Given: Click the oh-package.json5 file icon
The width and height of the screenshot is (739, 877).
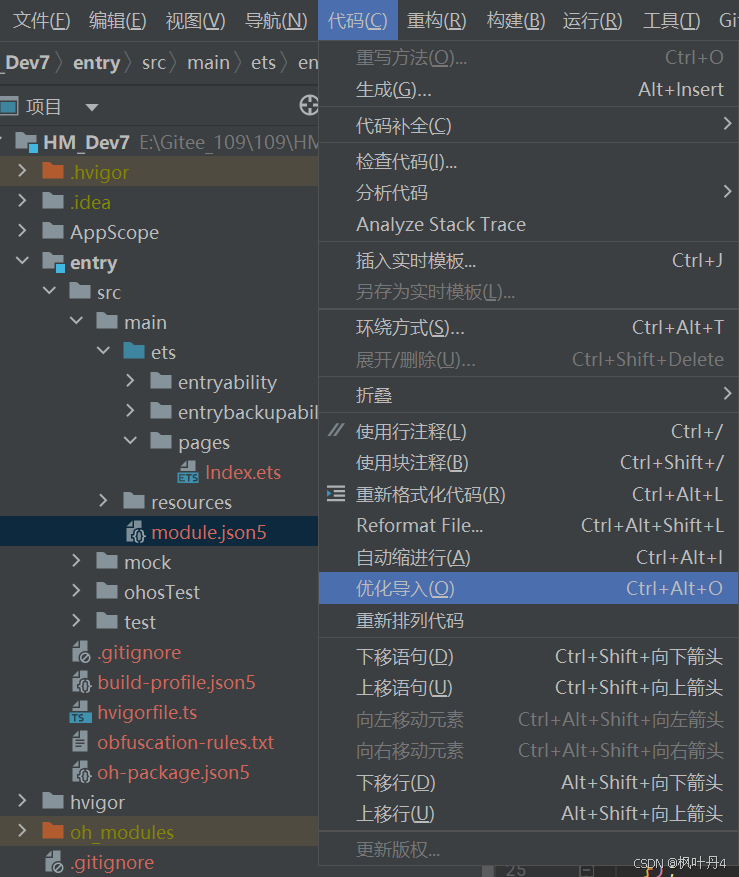Looking at the screenshot, I should point(82,772).
